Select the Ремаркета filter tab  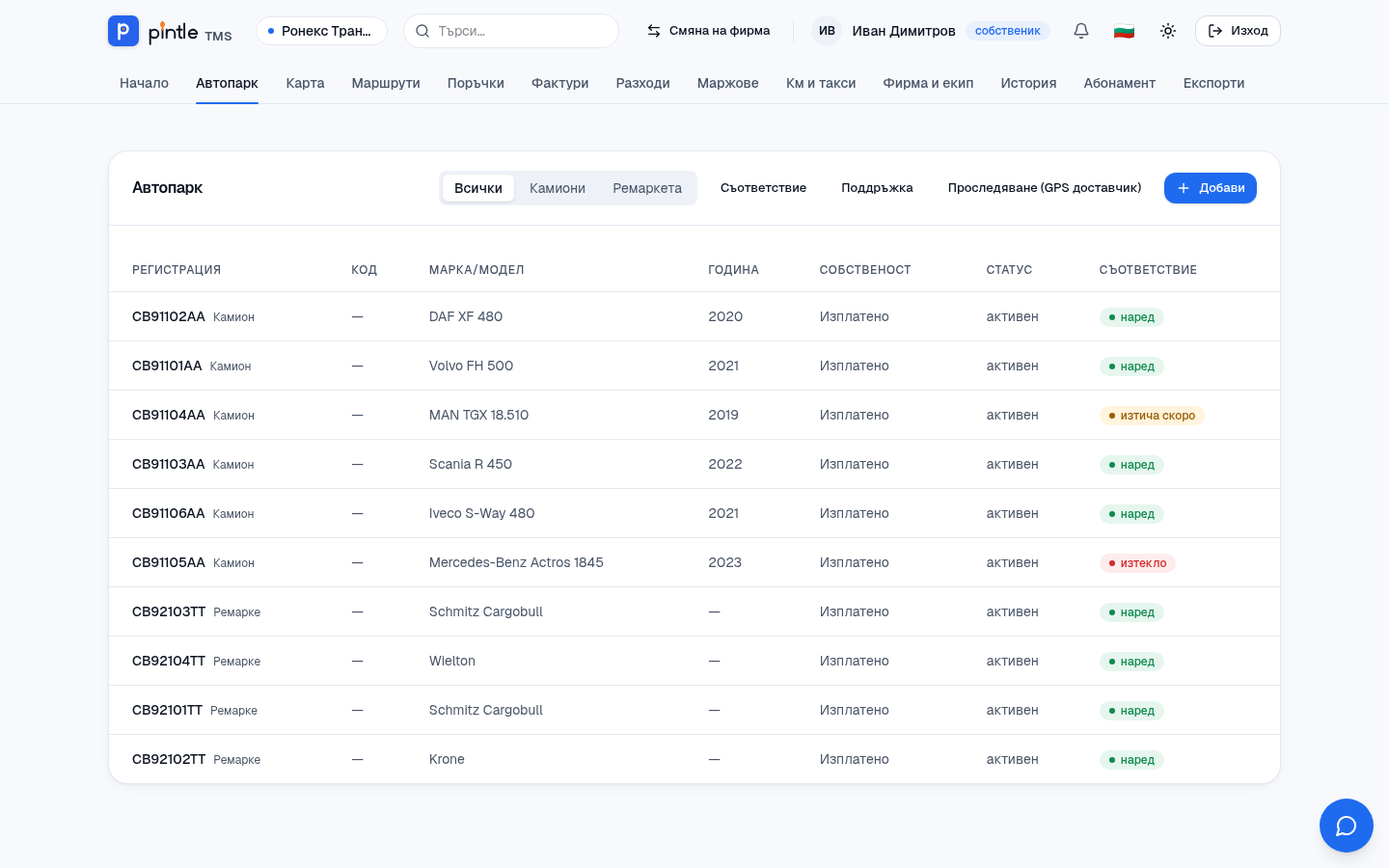(647, 188)
